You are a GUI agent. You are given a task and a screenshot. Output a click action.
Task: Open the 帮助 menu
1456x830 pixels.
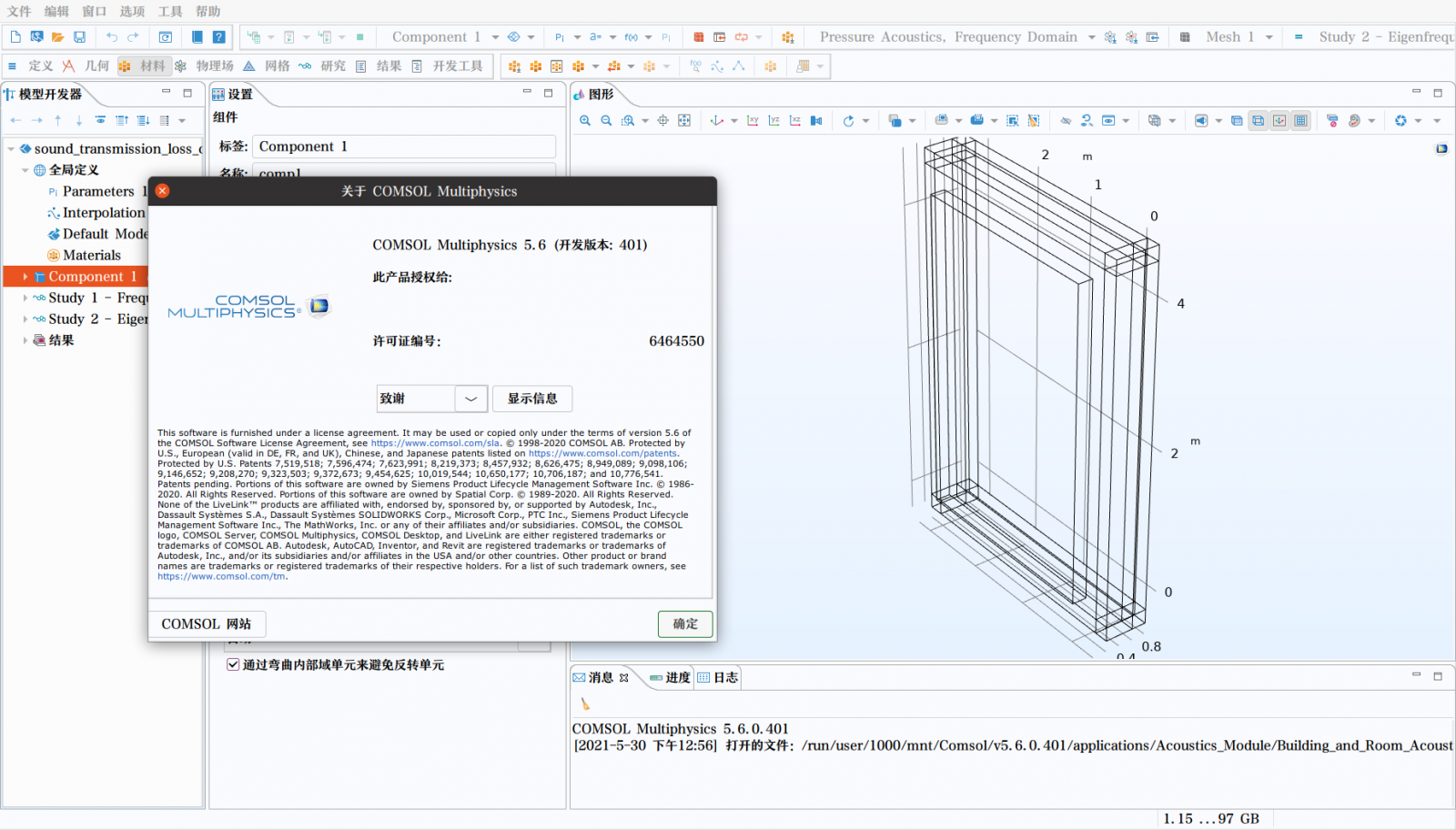(x=207, y=12)
